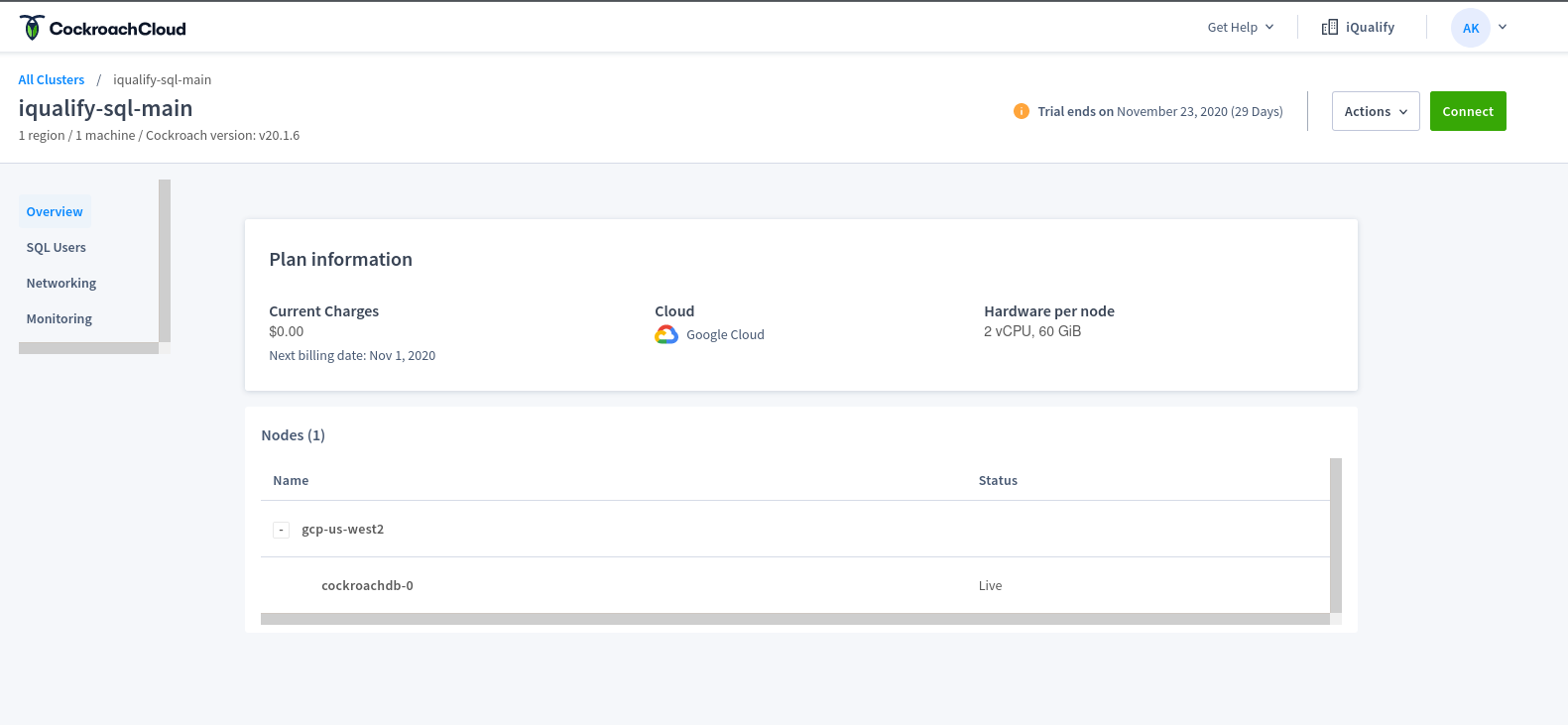
Task: Go to SQL Users section
Action: point(57,248)
